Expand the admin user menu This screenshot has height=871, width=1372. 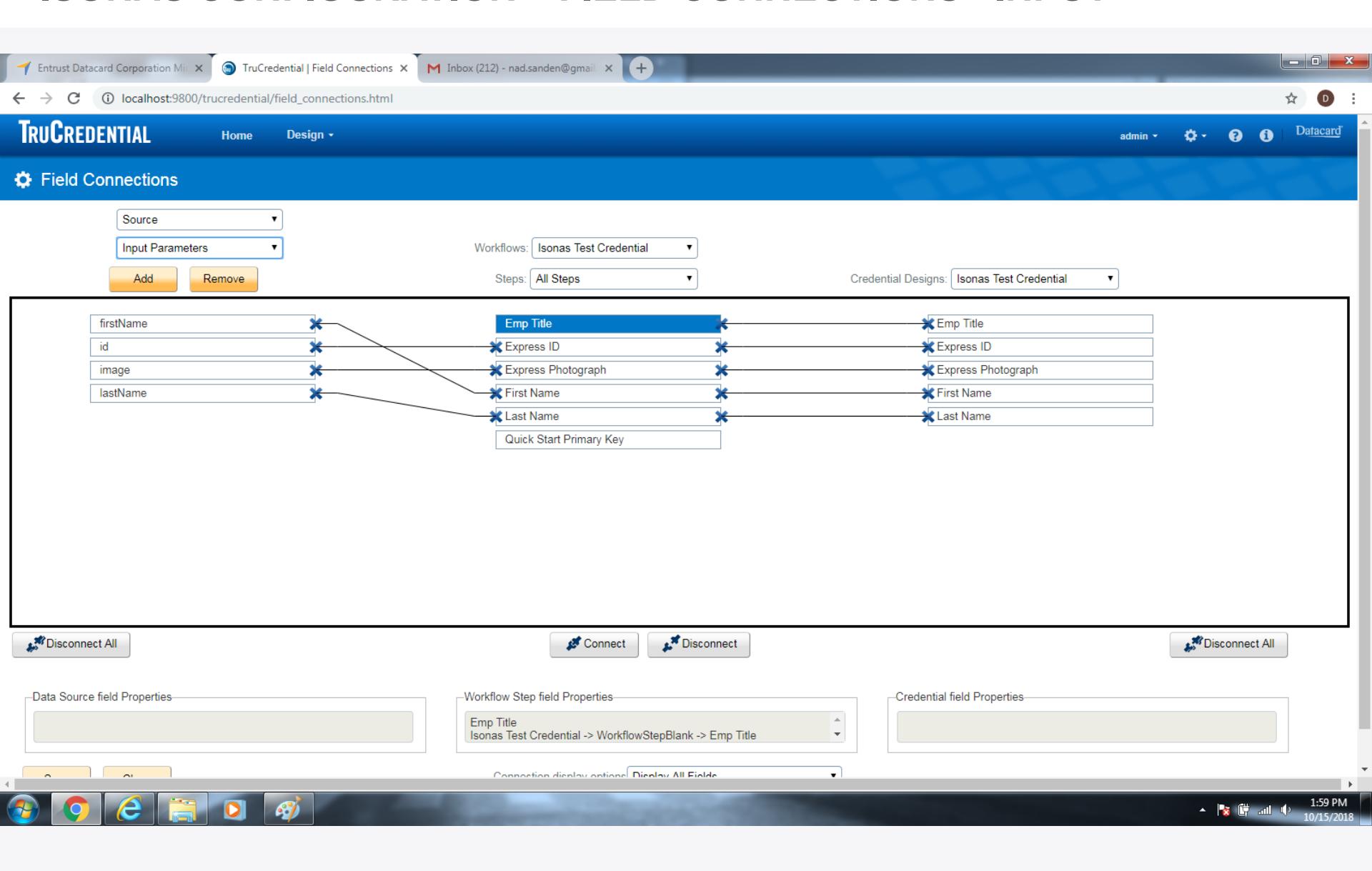[1138, 136]
